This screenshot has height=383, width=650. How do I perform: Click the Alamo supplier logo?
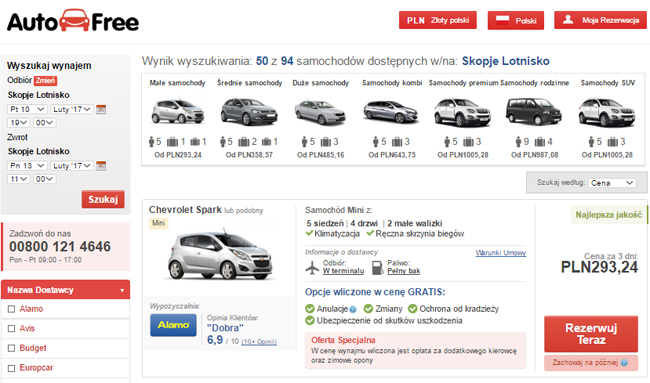pyautogui.click(x=173, y=325)
